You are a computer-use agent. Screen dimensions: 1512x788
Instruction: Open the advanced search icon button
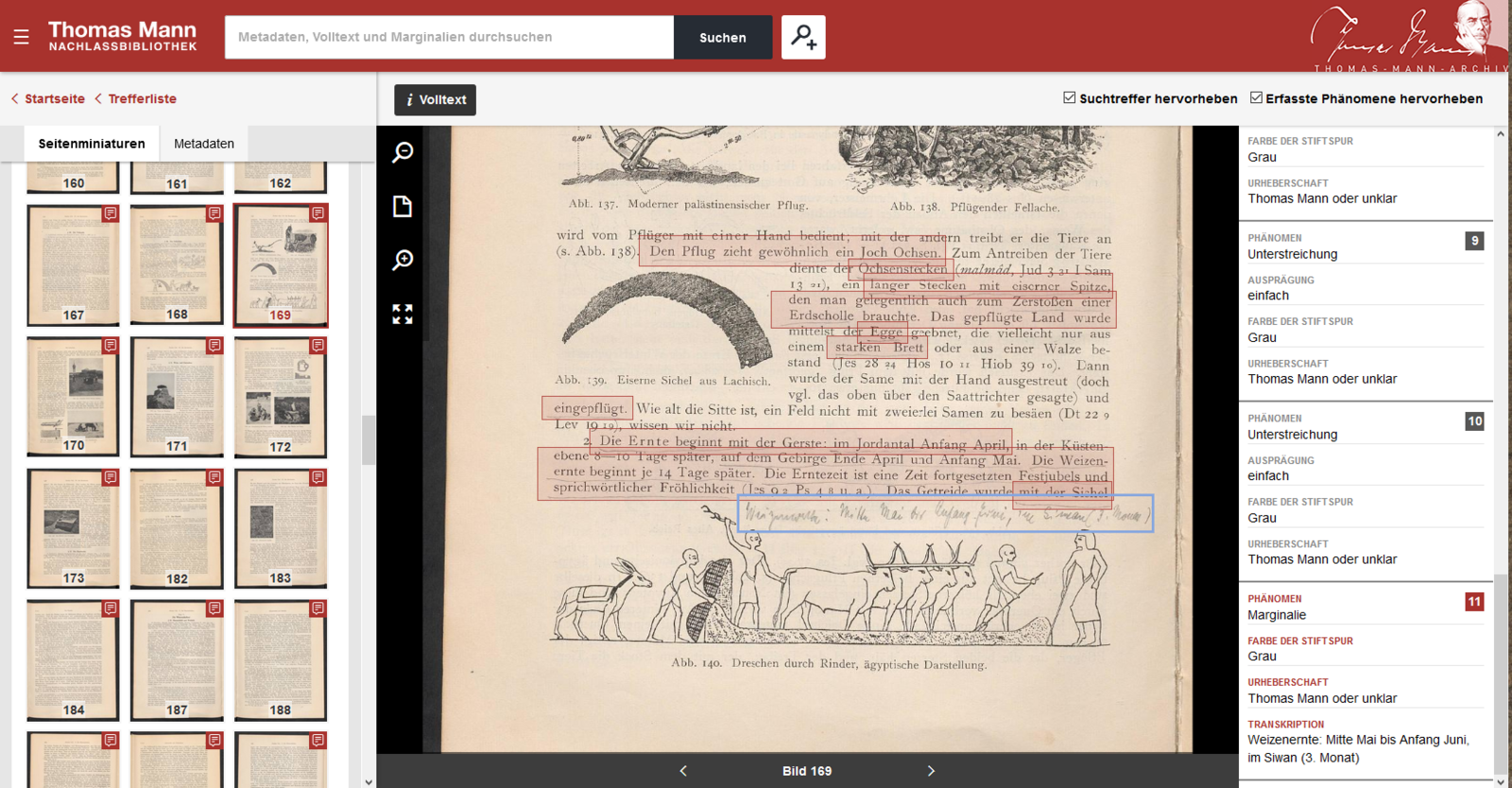point(803,37)
